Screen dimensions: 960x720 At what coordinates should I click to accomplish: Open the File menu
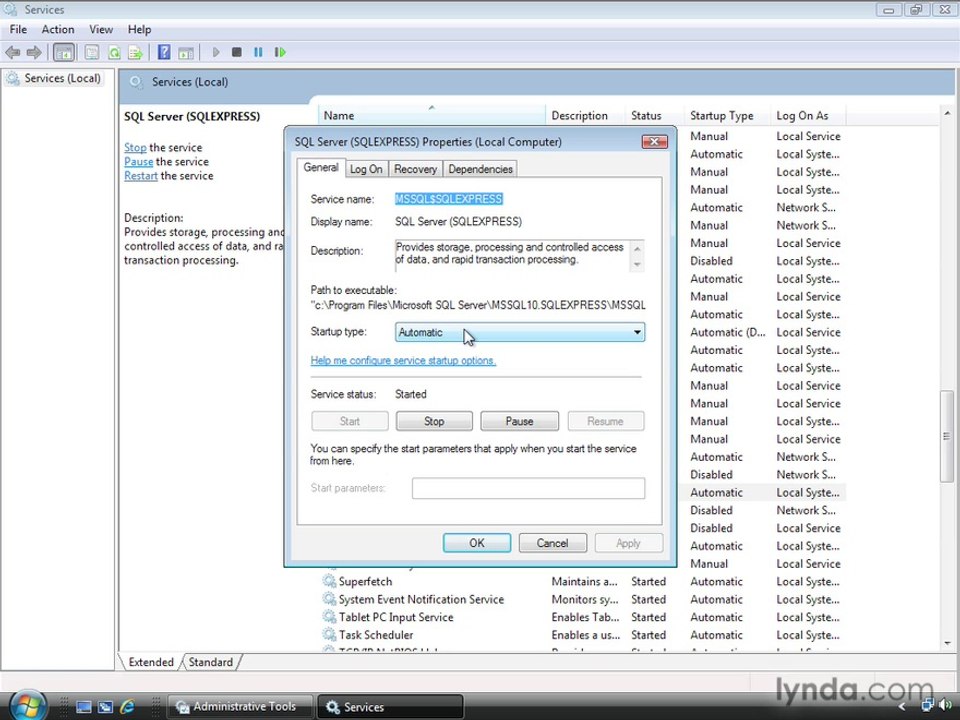[x=18, y=29]
